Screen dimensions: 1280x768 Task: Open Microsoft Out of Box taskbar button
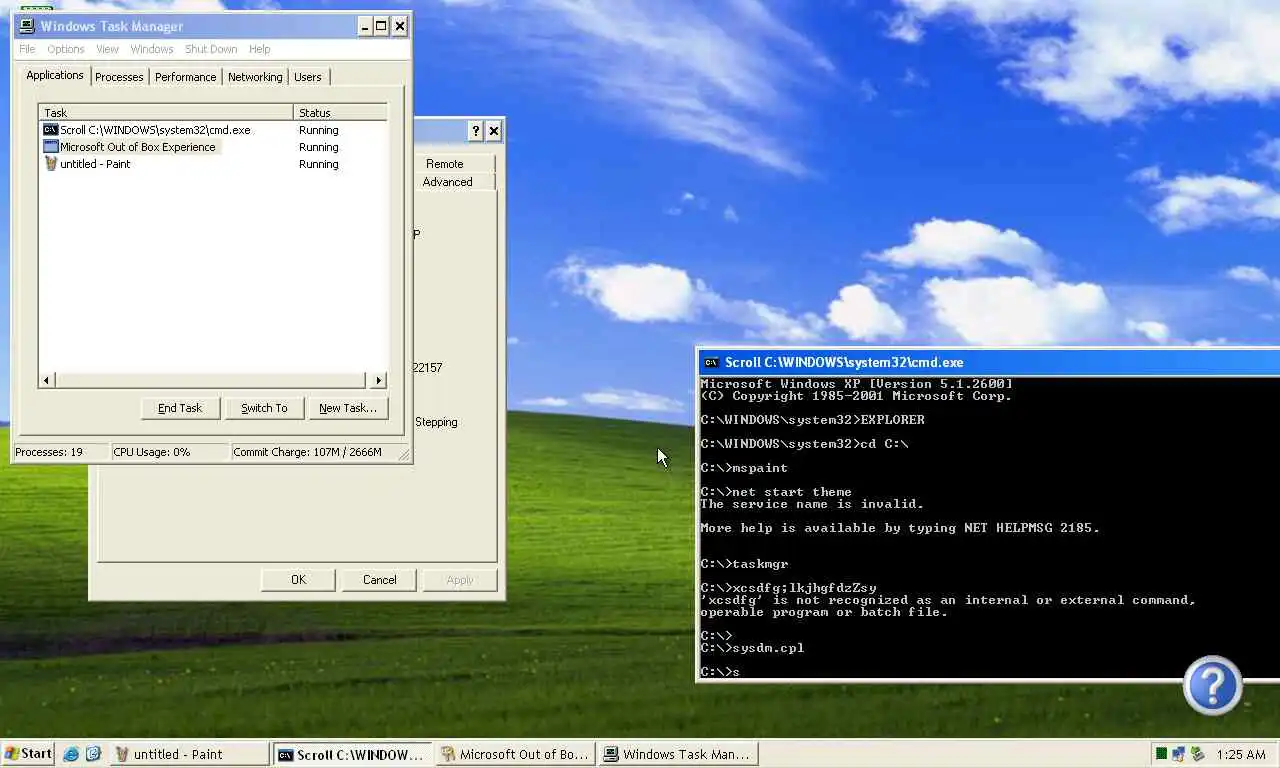coord(516,754)
